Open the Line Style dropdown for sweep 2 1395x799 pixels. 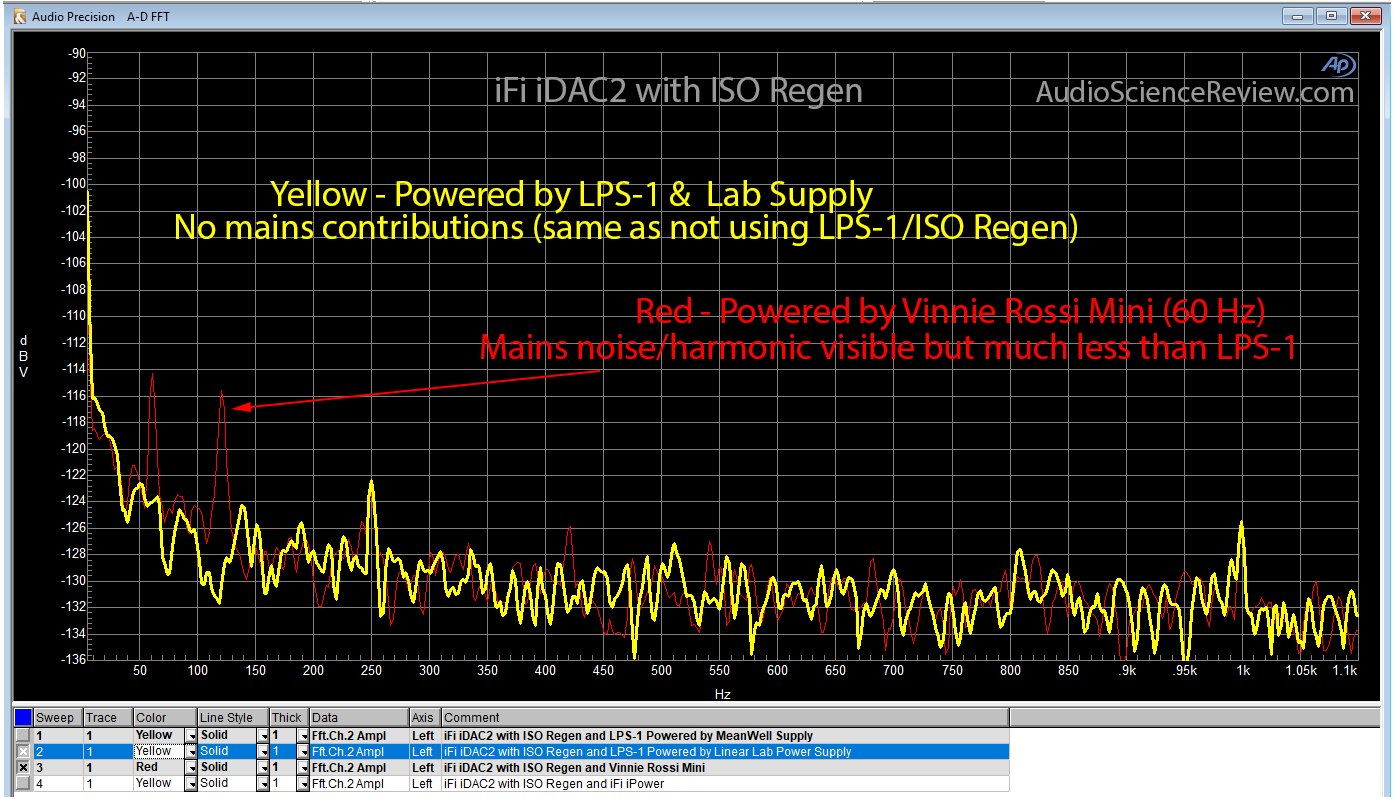[x=264, y=751]
